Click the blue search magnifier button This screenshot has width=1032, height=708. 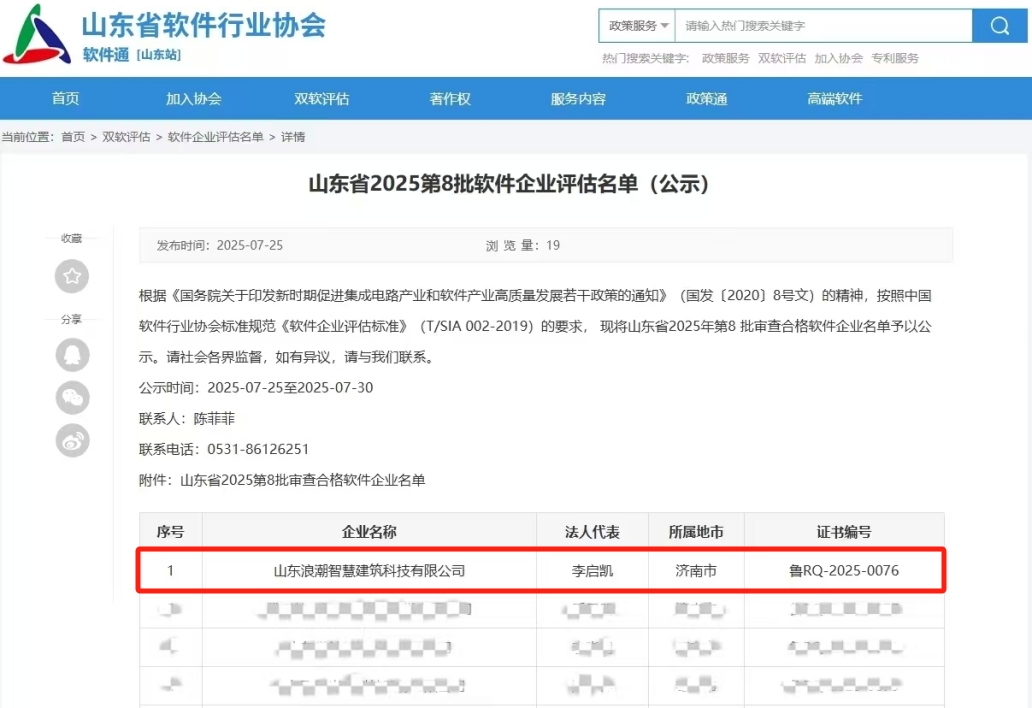coord(999,26)
